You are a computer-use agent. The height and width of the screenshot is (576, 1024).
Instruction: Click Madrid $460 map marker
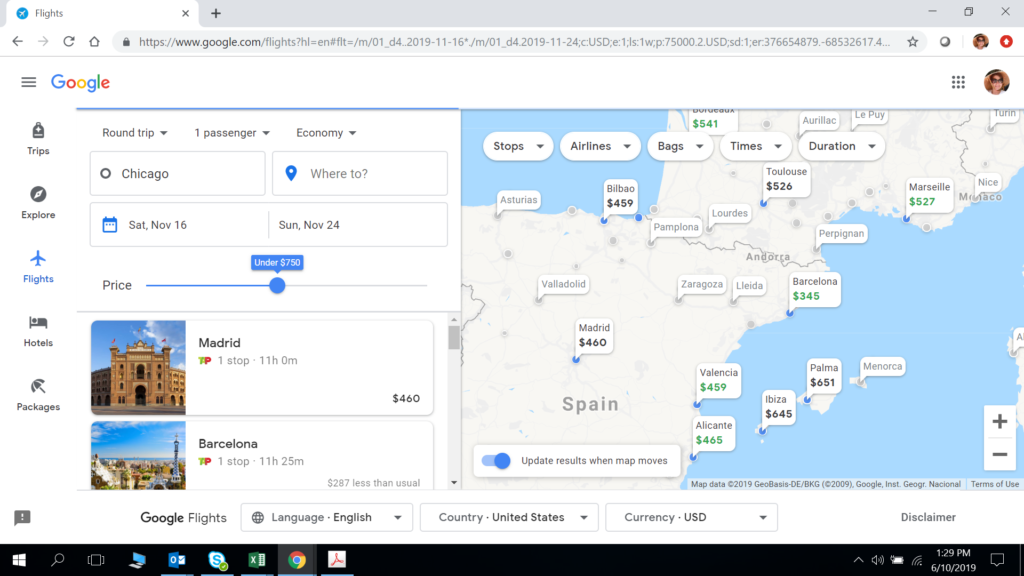click(593, 335)
